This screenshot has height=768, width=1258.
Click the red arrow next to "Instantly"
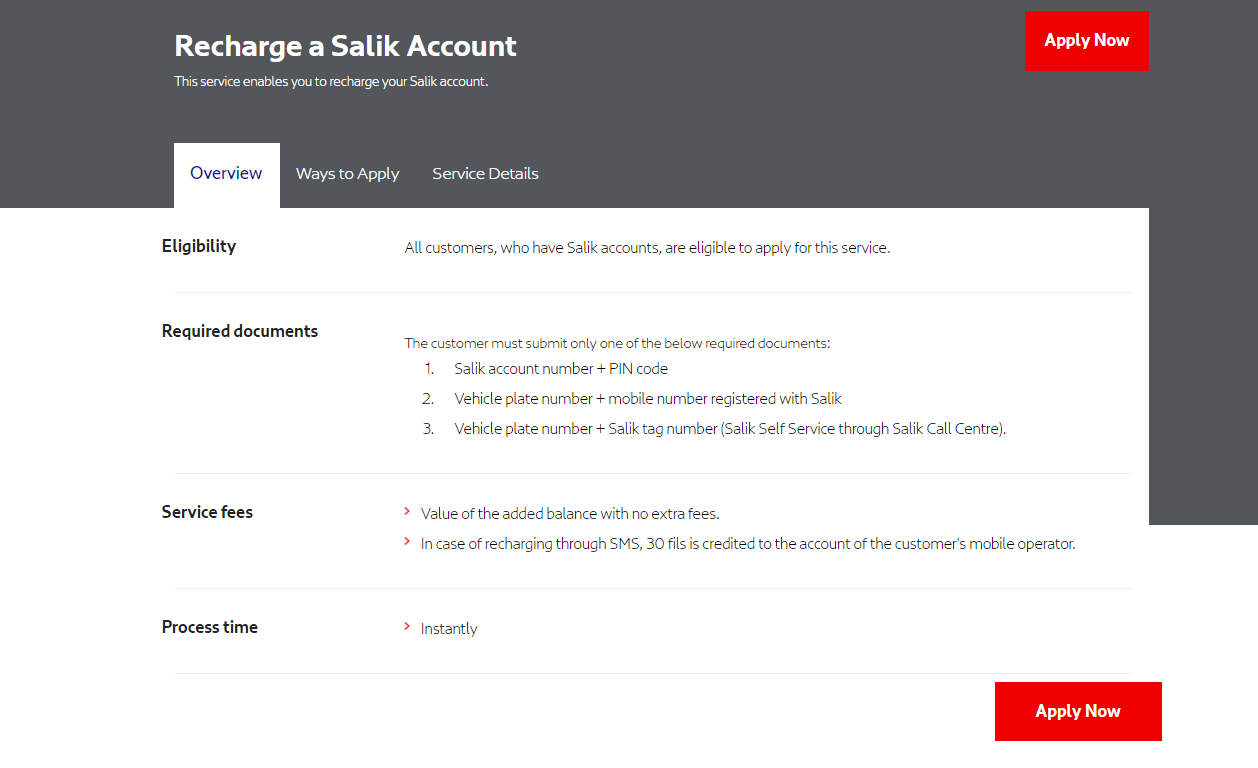tap(406, 628)
